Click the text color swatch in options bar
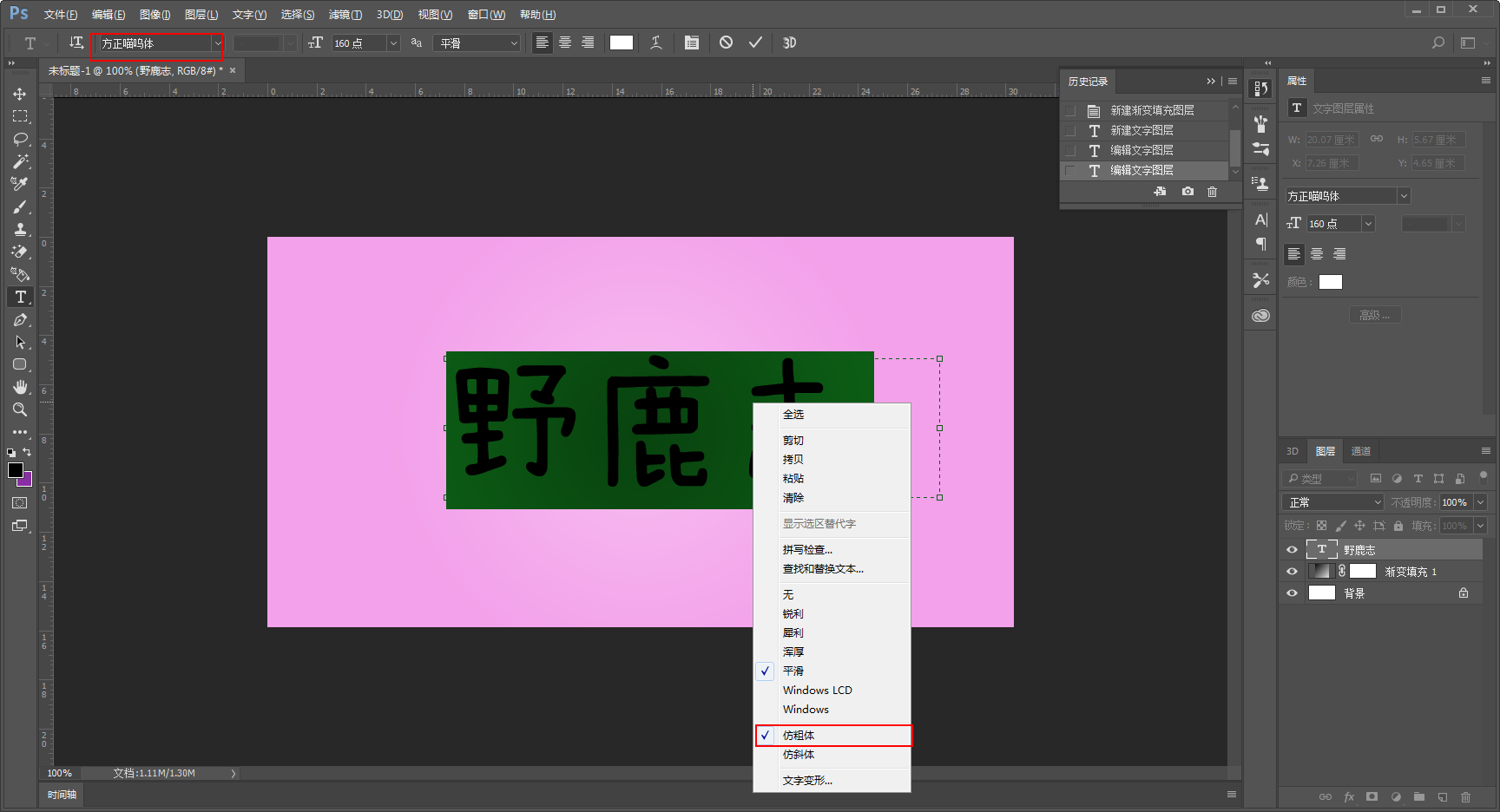The width and height of the screenshot is (1500, 812). 622,43
